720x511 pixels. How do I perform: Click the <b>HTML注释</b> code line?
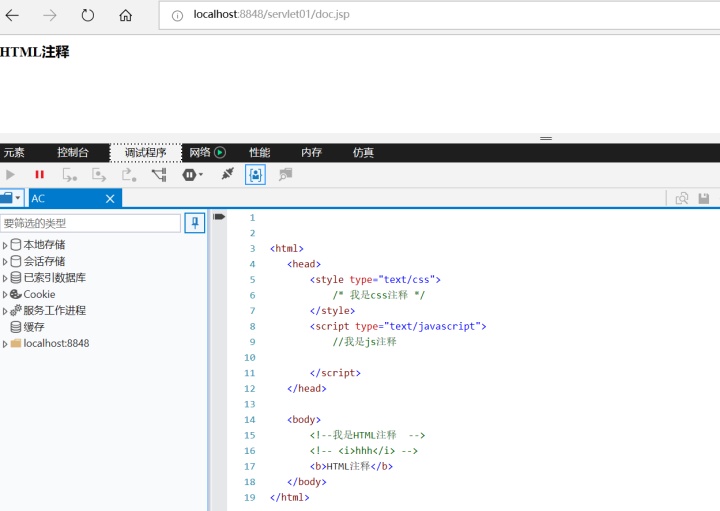pyautogui.click(x=351, y=466)
